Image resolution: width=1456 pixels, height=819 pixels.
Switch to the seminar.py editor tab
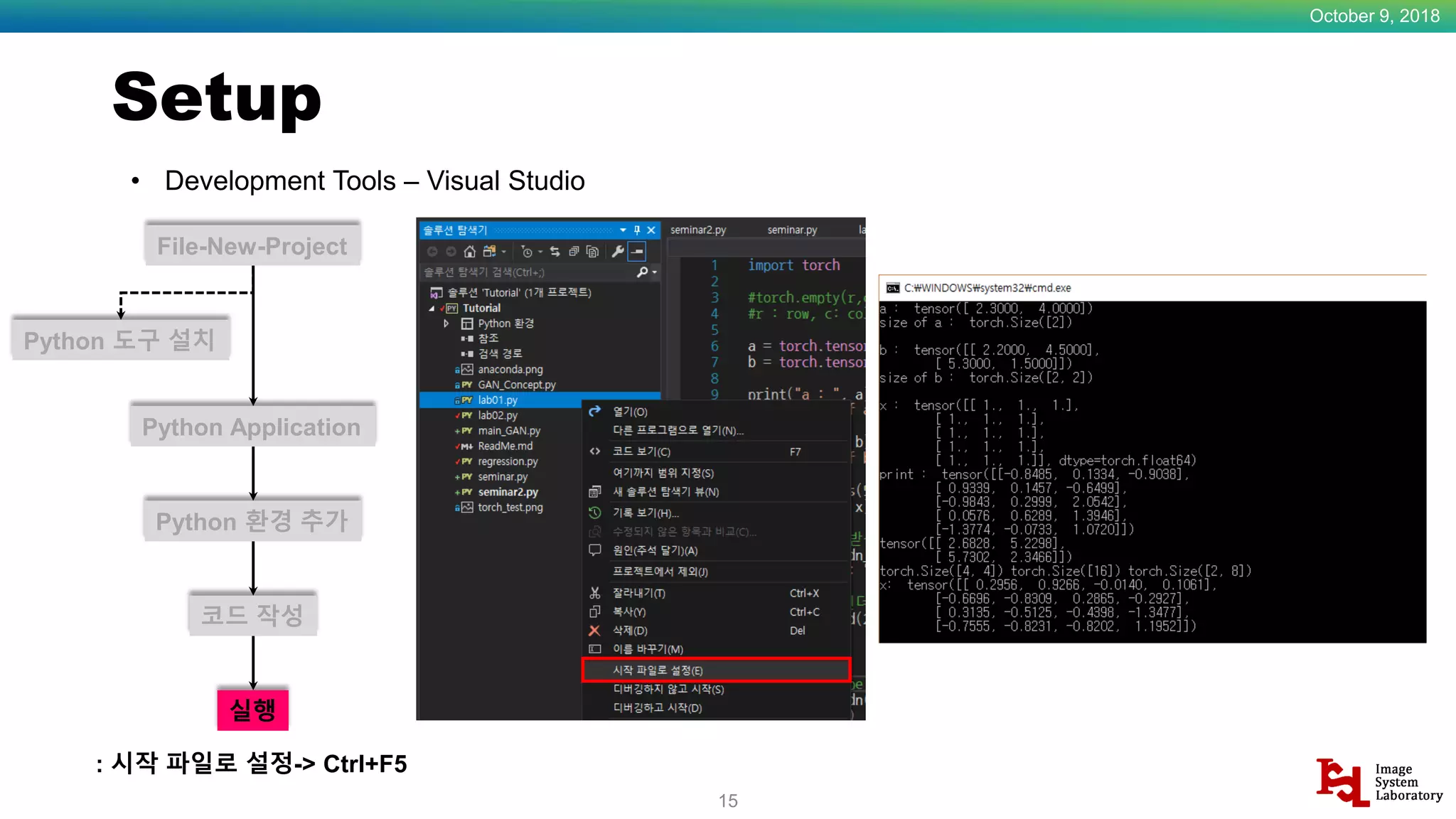coord(792,230)
